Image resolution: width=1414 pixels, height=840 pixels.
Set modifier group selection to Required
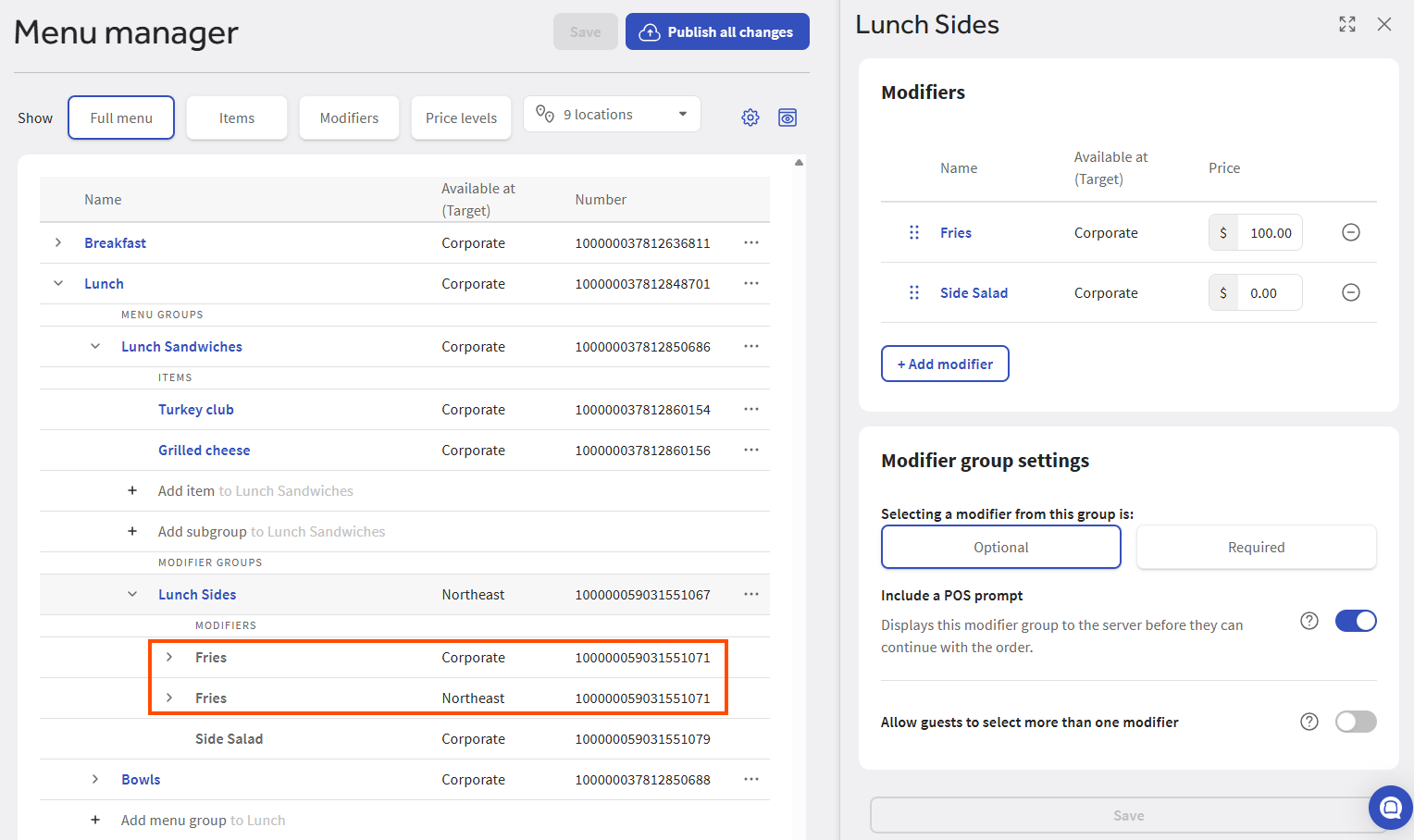[1256, 547]
